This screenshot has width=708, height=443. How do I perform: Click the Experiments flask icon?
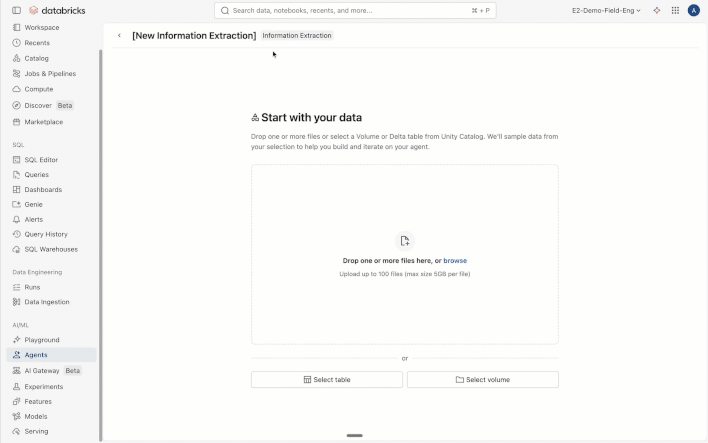tap(17, 387)
